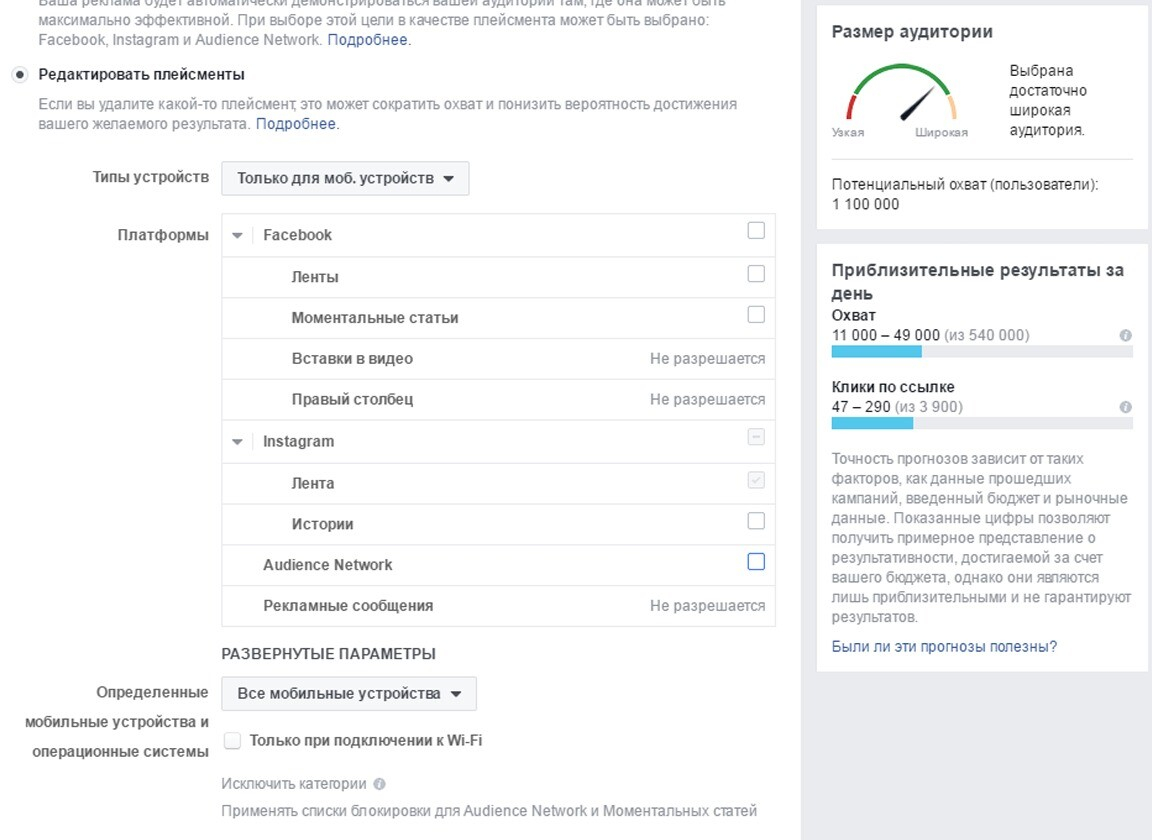Enable Instagram Истории checkbox

(x=756, y=521)
